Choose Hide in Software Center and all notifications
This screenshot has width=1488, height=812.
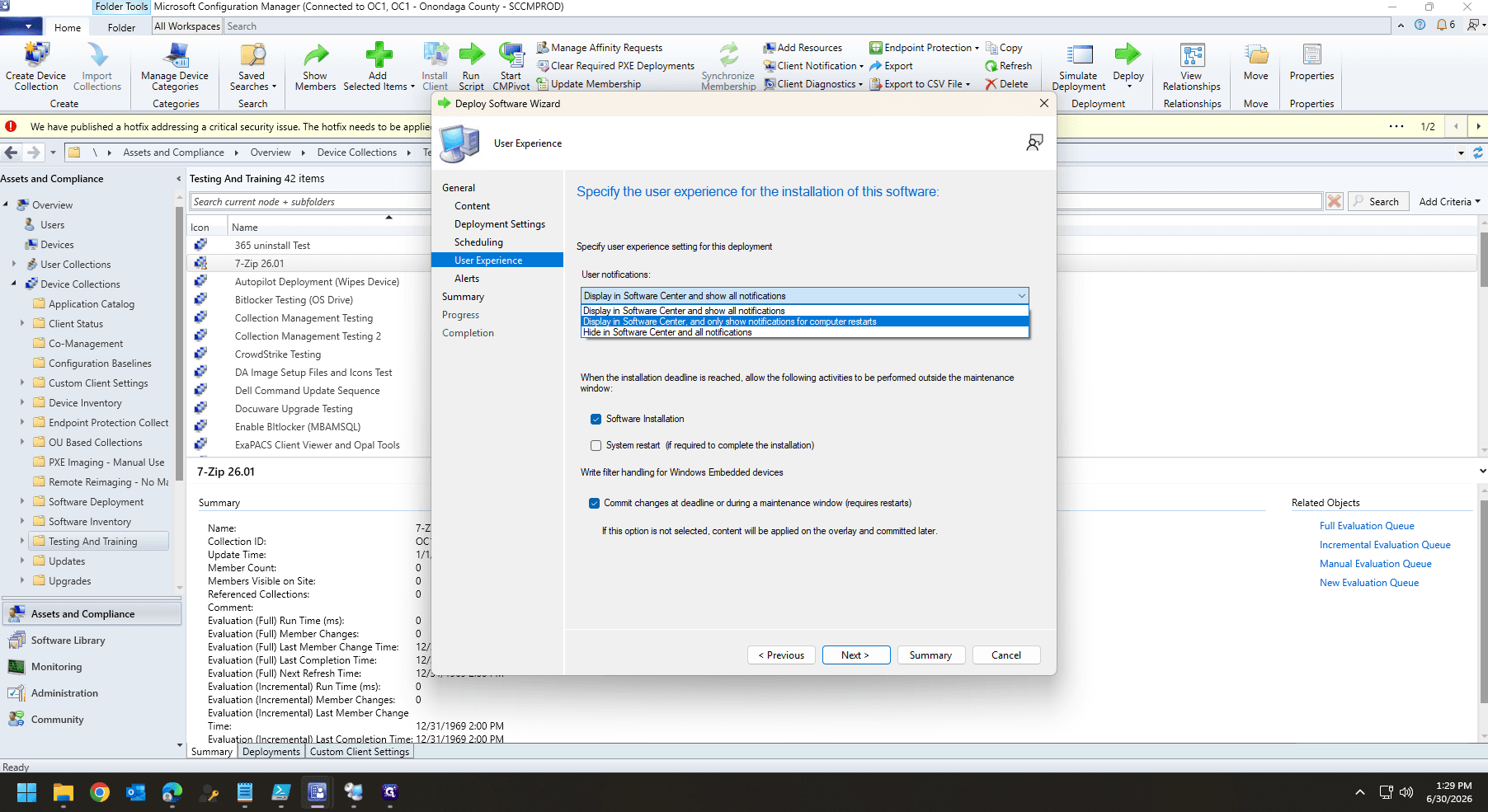point(805,332)
